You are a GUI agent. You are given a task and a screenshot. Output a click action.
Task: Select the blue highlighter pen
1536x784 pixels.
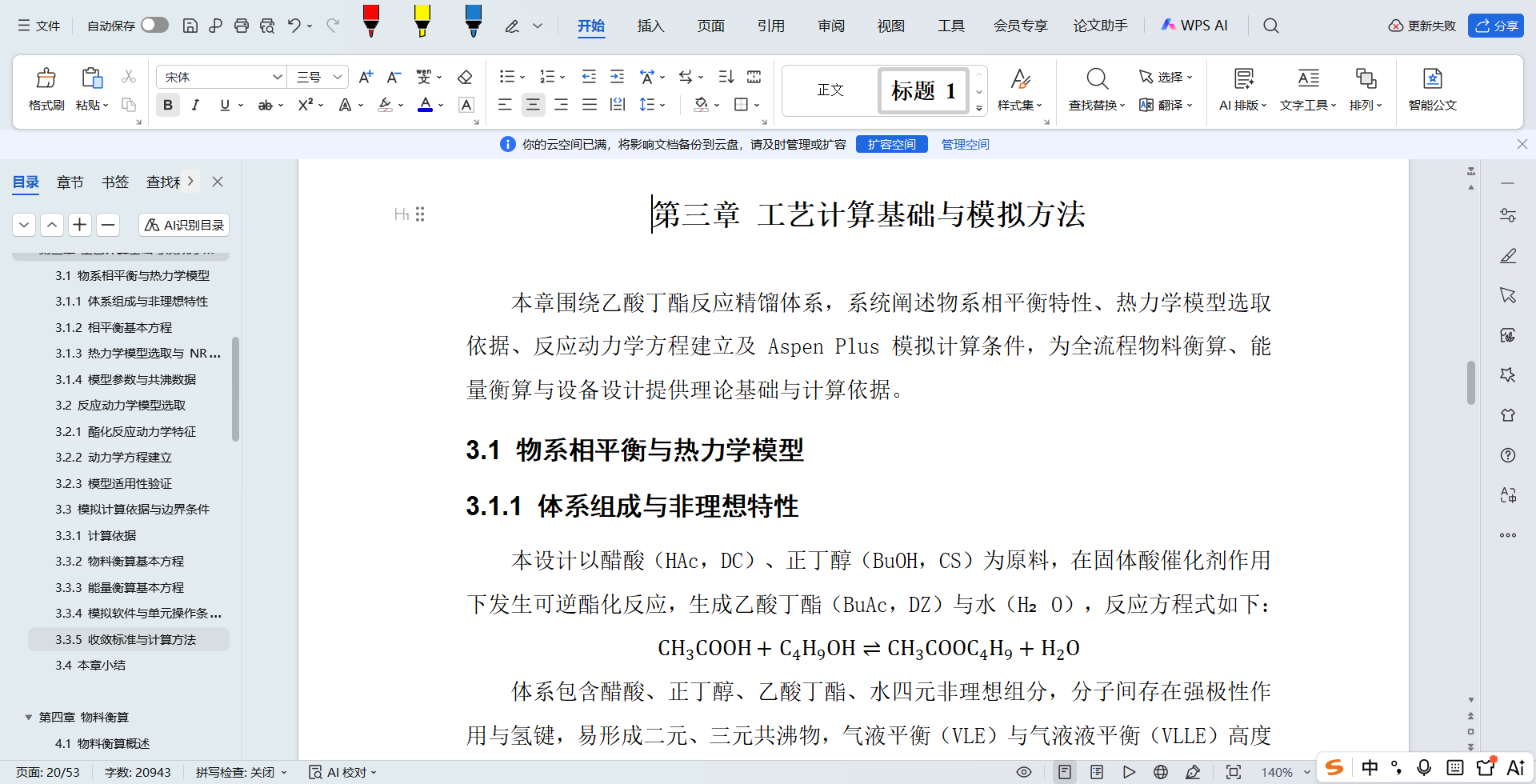click(x=473, y=21)
